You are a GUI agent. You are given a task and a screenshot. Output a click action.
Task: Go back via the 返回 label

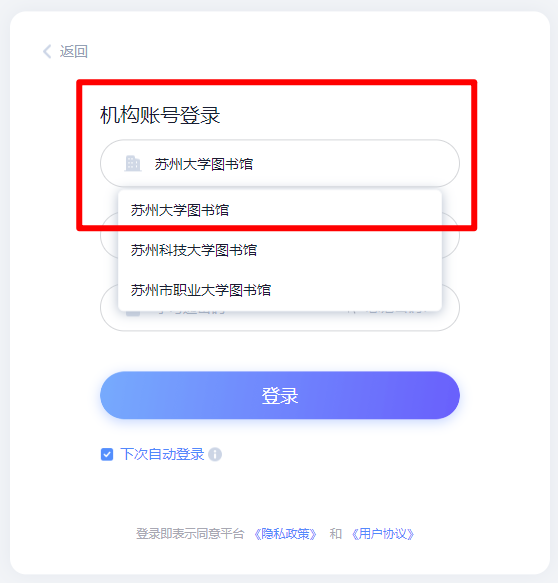(74, 51)
